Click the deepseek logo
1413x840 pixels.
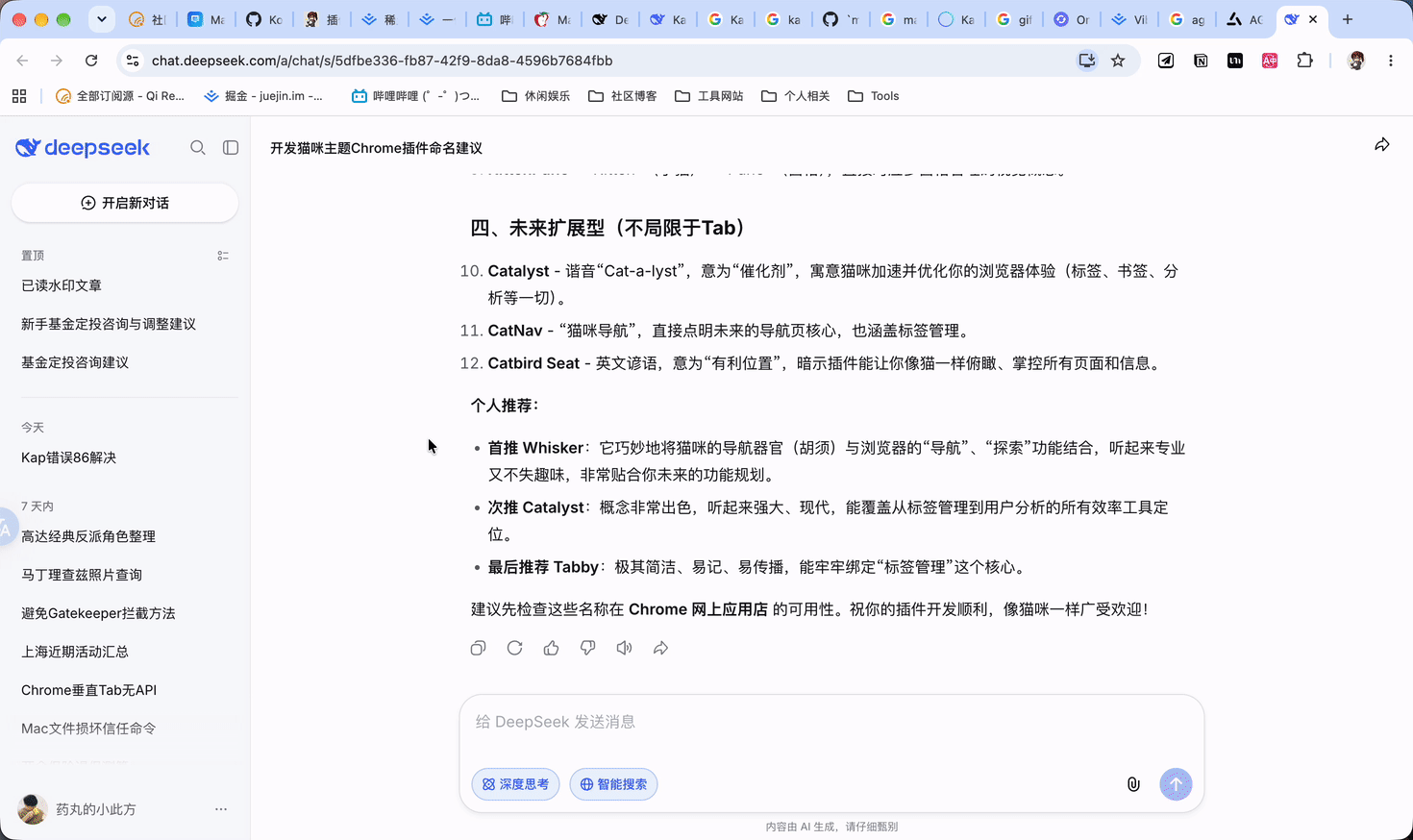pos(83,148)
